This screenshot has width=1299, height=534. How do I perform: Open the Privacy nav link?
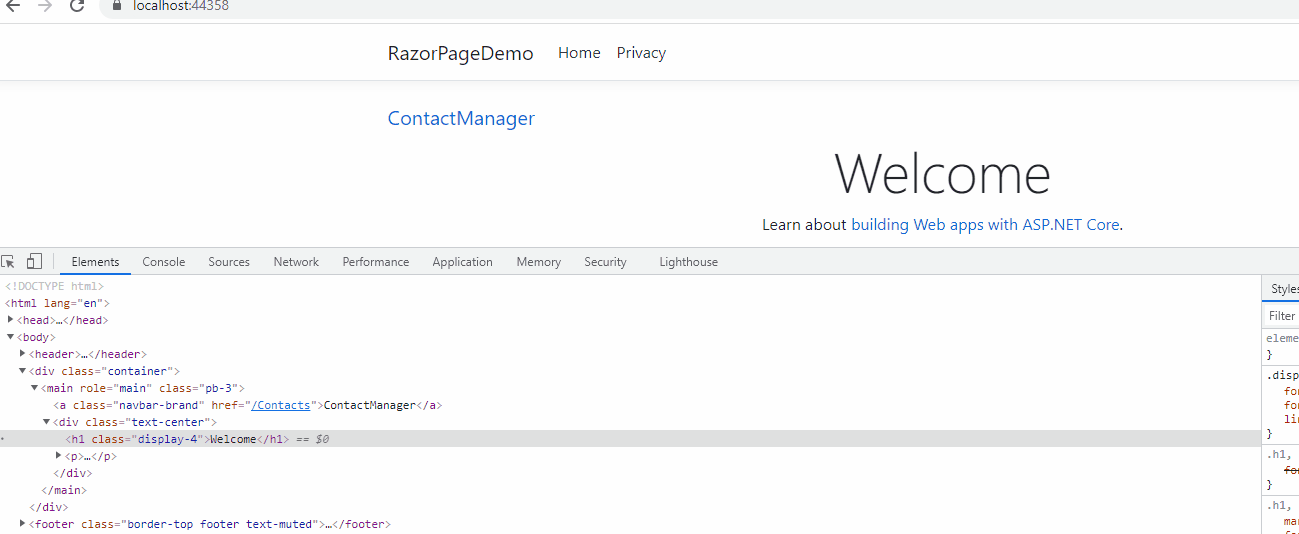point(641,53)
